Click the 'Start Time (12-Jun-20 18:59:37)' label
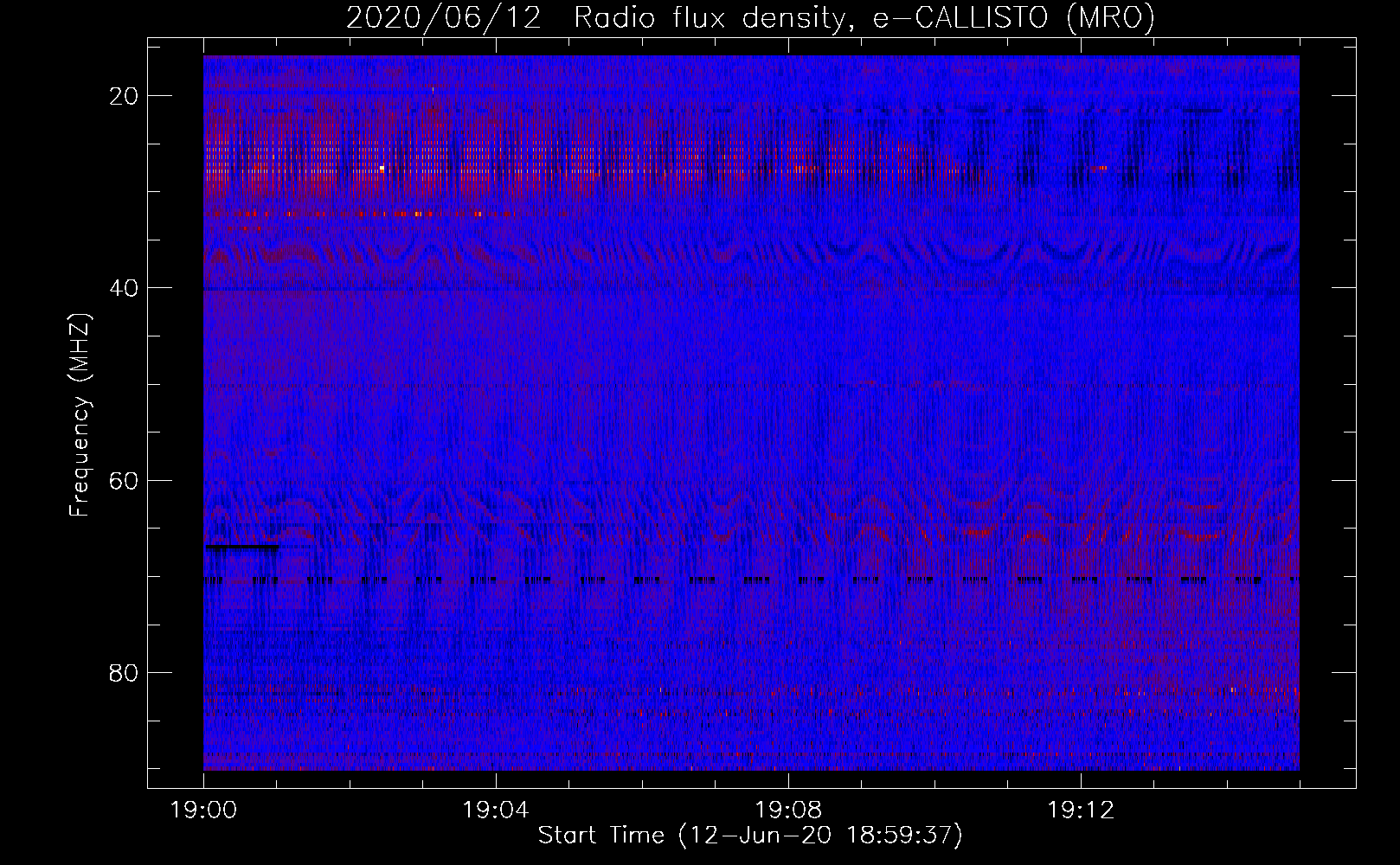Image resolution: width=1400 pixels, height=865 pixels. (x=750, y=836)
